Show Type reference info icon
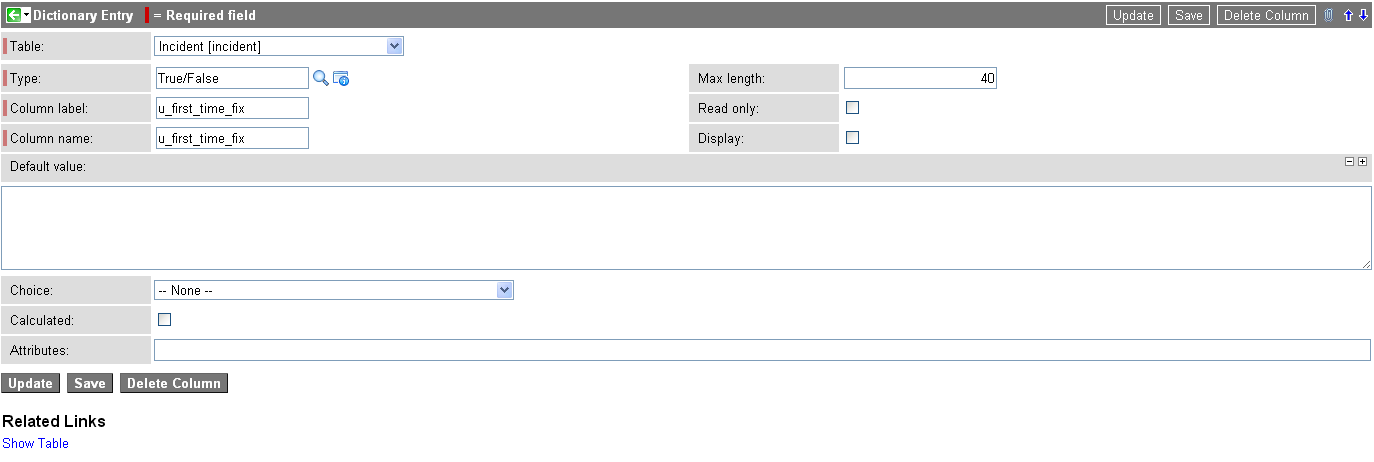 coord(341,78)
